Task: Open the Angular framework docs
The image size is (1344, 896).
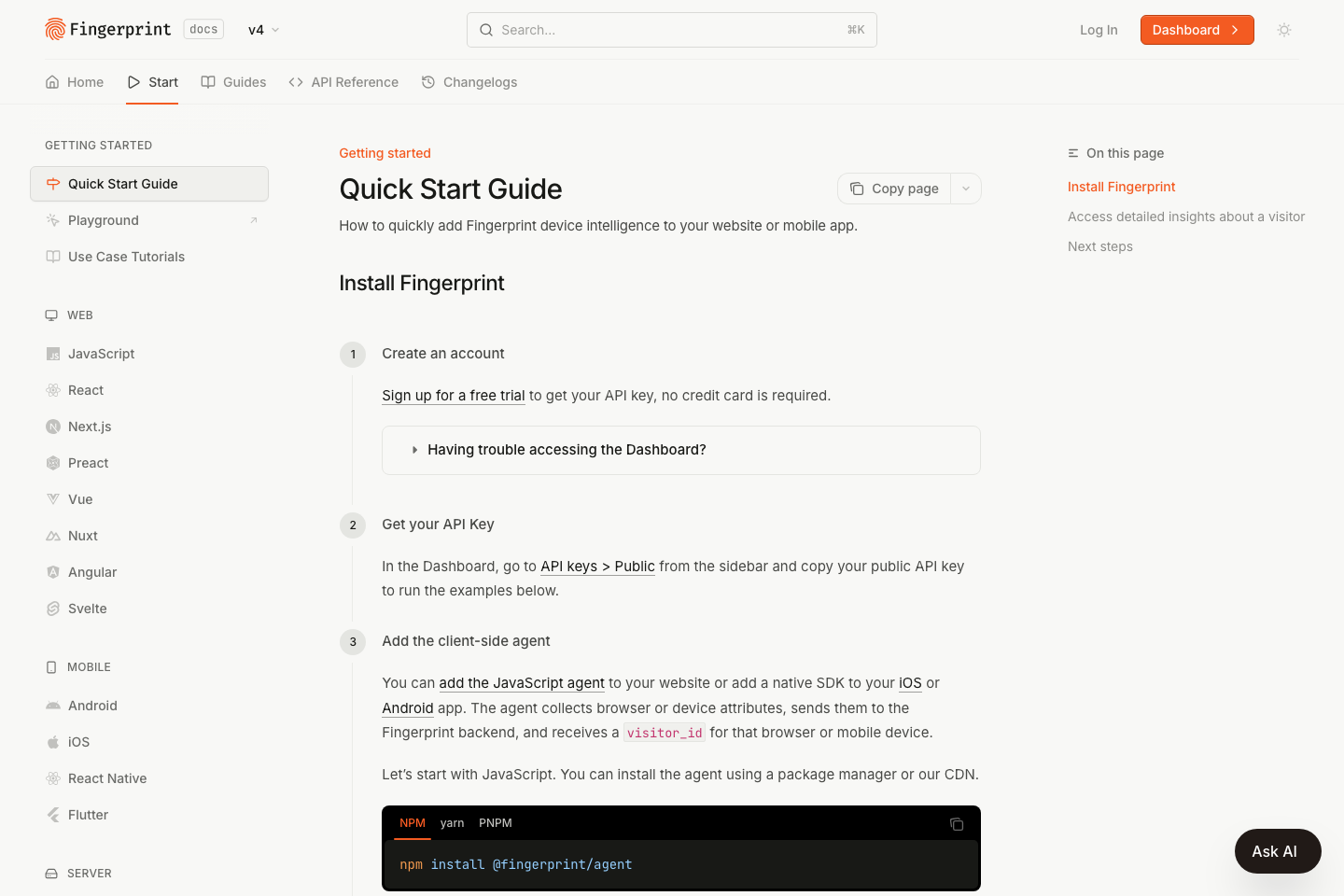Action: 92,572
